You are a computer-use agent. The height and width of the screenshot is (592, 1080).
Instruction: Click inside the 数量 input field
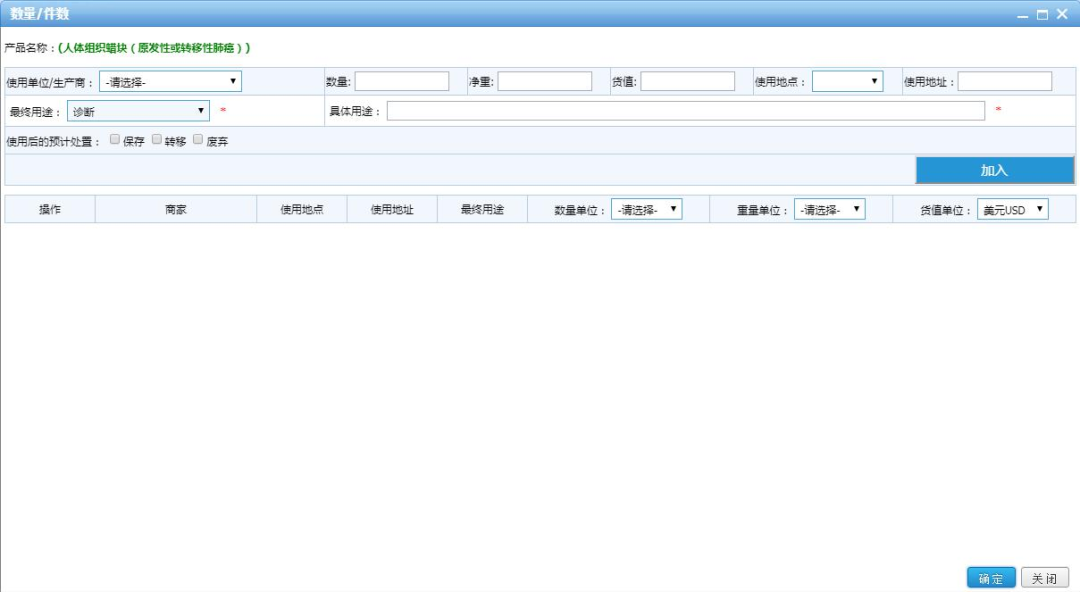(x=403, y=81)
